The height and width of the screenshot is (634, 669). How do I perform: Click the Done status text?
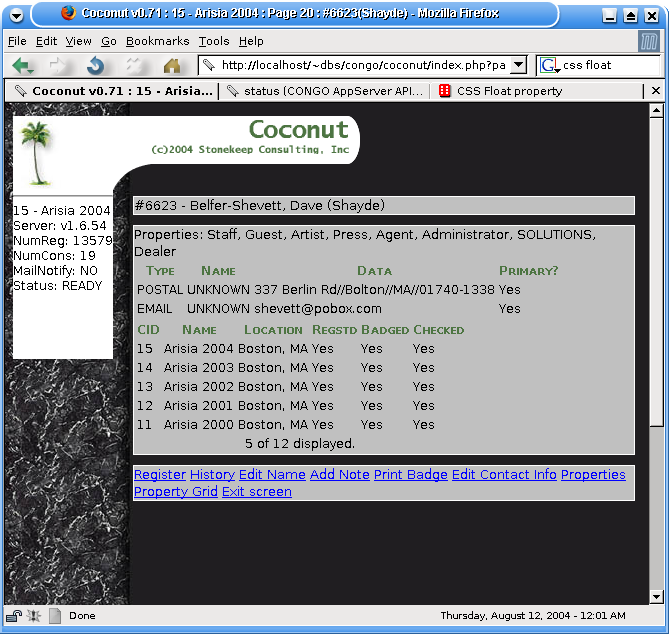[x=82, y=616]
